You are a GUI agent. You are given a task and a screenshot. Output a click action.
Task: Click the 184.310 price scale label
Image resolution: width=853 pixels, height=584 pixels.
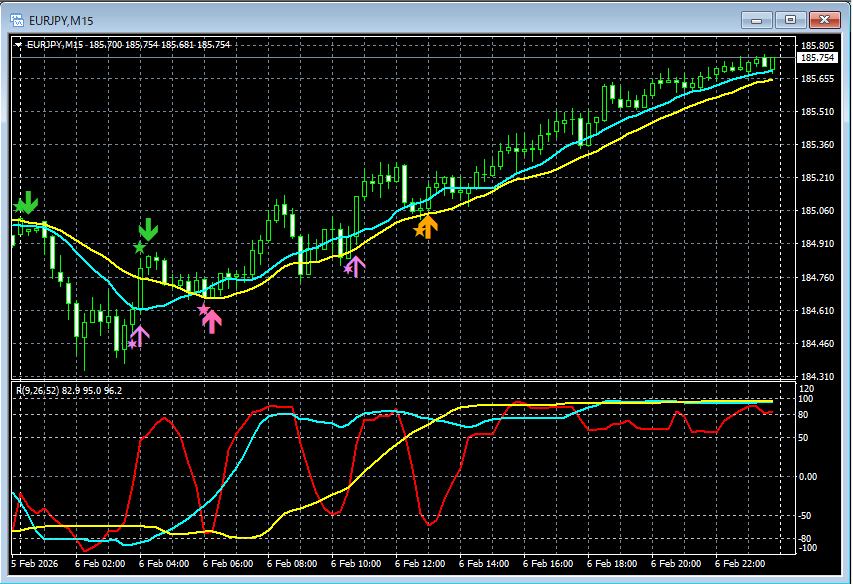tap(817, 376)
